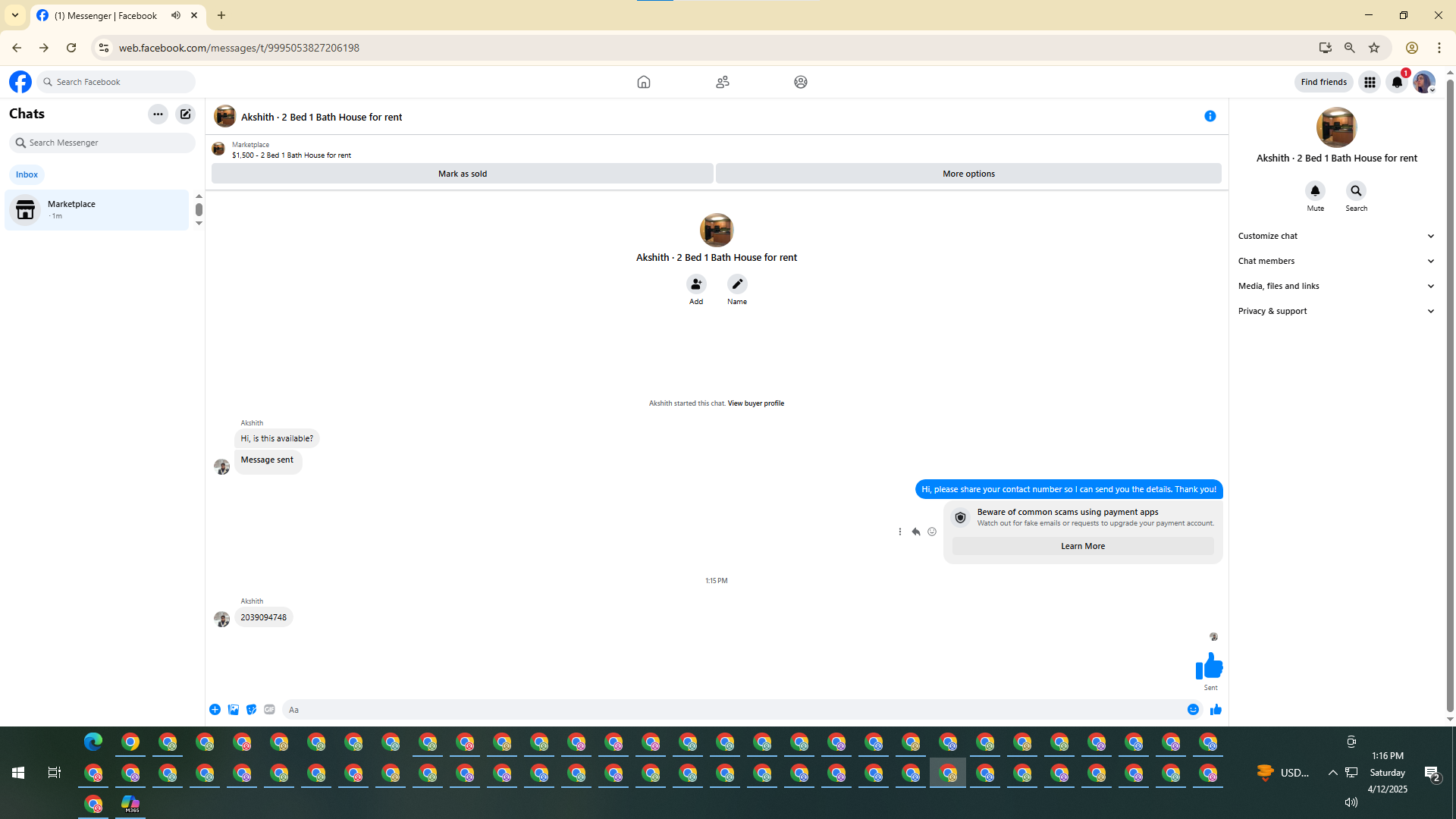
Task: Open the tab search dropdown arrow
Action: pyautogui.click(x=15, y=15)
